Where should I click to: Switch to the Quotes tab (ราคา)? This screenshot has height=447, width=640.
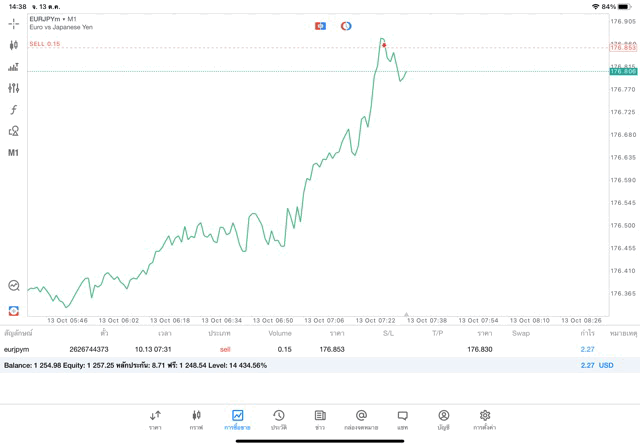click(x=155, y=420)
